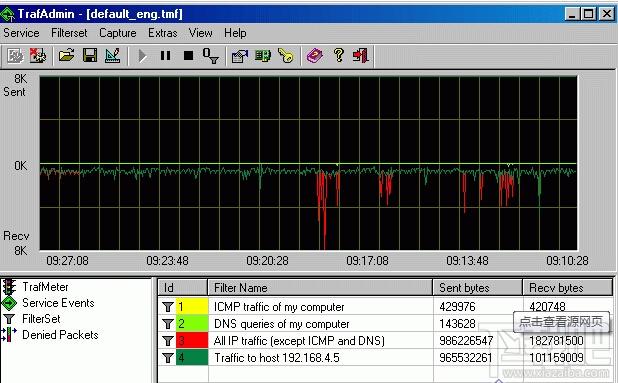Select Service Events in the left tree

58,303
